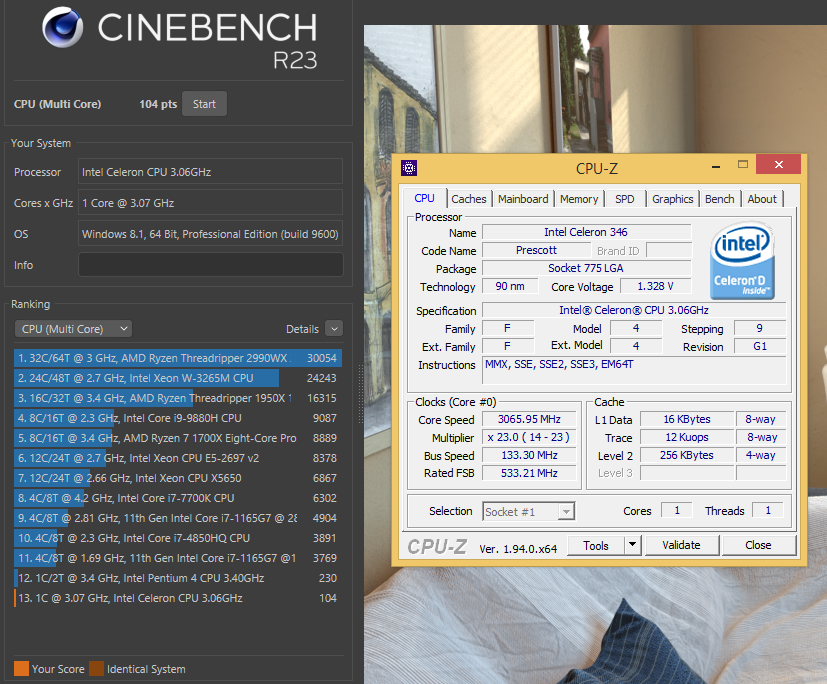Select ranking row i7-1165G7 at 2.81 GHz
The width and height of the screenshot is (827, 684).
pos(178,518)
